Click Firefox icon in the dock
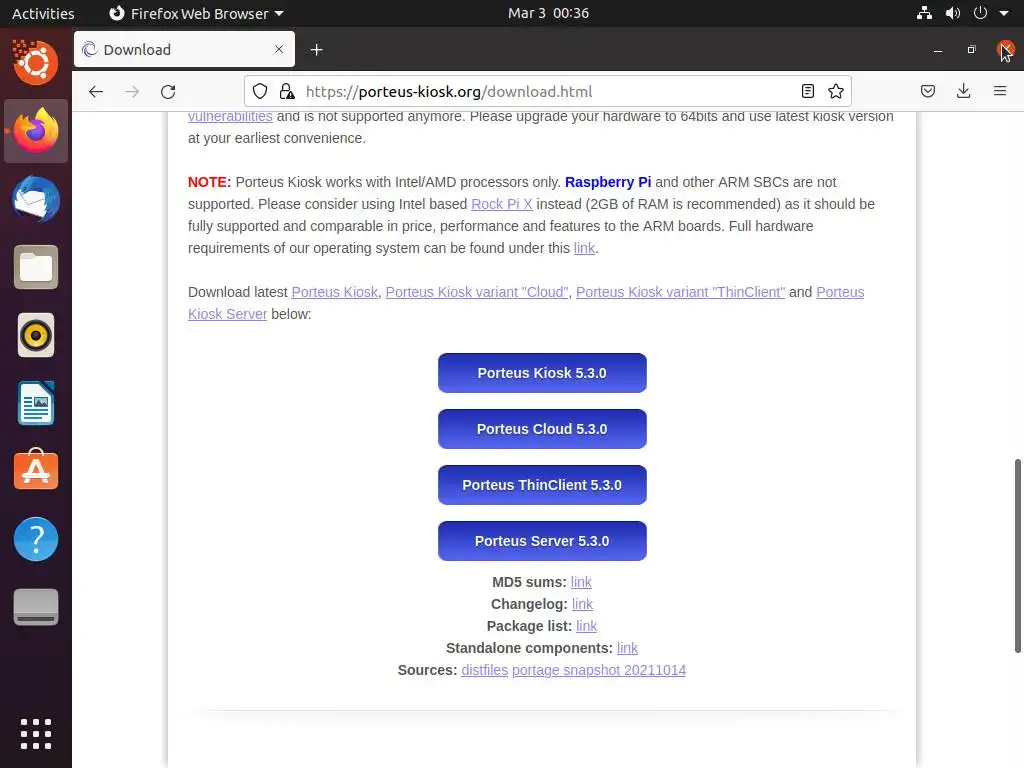 coord(36,131)
